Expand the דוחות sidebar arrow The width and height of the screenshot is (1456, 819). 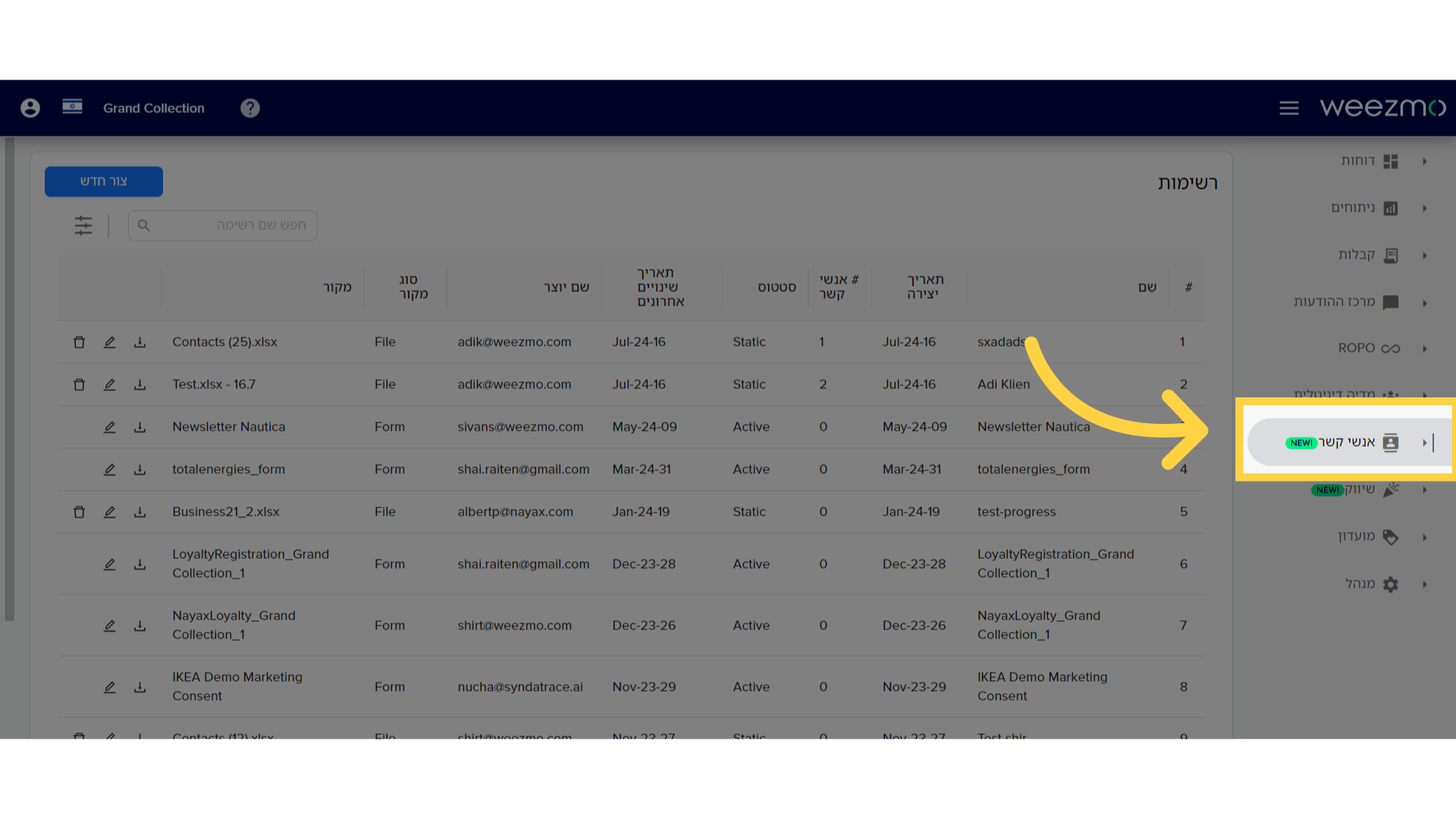click(x=1425, y=162)
